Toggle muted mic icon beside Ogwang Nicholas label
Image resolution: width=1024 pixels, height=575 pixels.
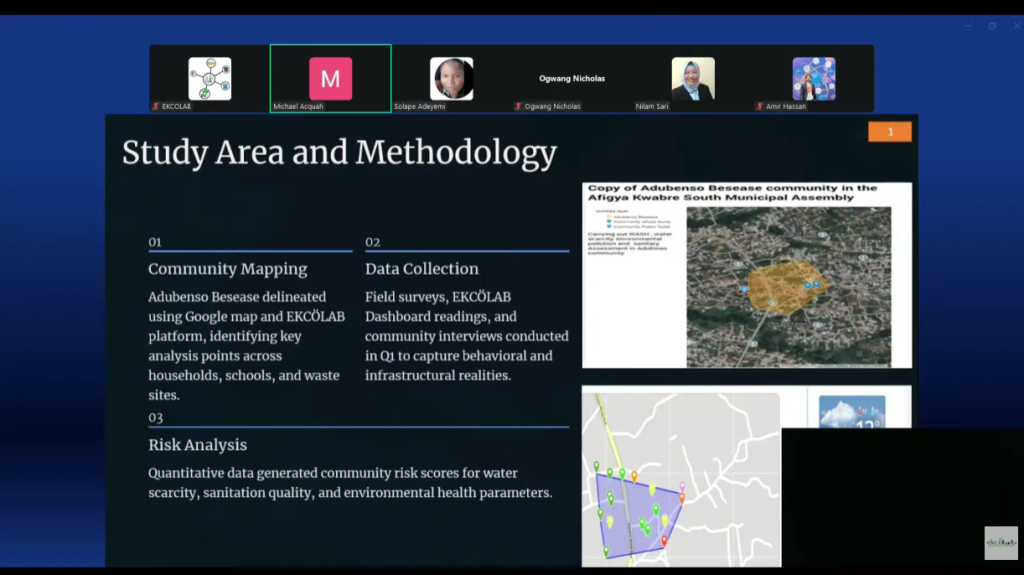coord(518,106)
